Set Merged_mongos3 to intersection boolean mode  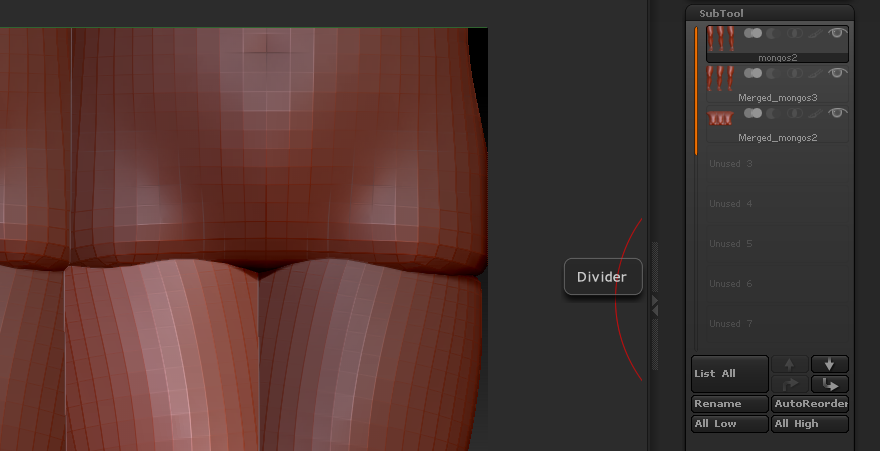(795, 73)
